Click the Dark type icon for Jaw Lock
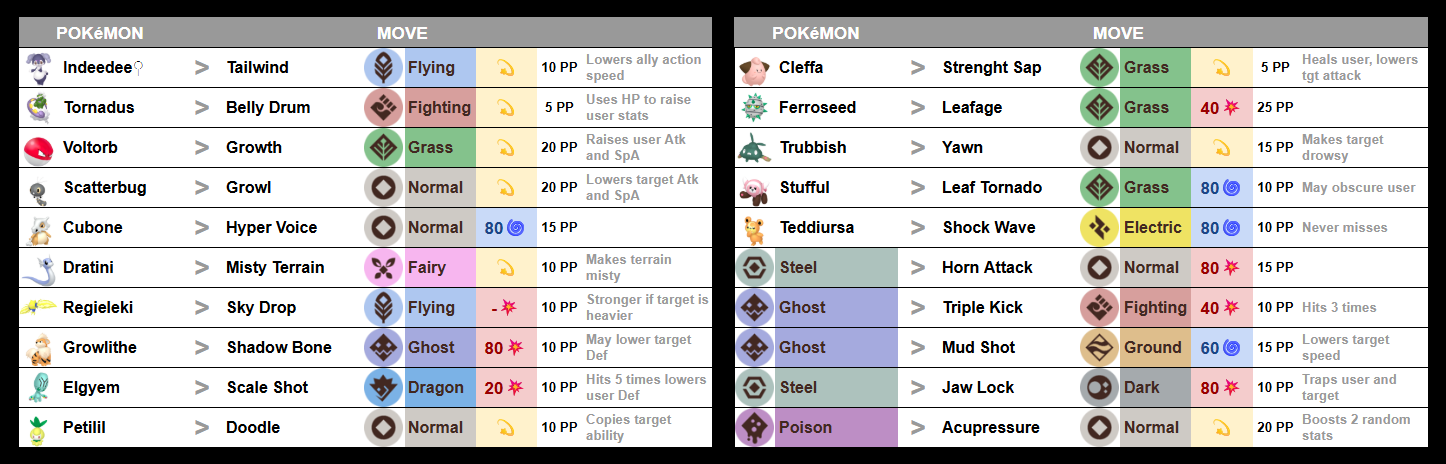This screenshot has width=1446, height=464. [x=1100, y=388]
